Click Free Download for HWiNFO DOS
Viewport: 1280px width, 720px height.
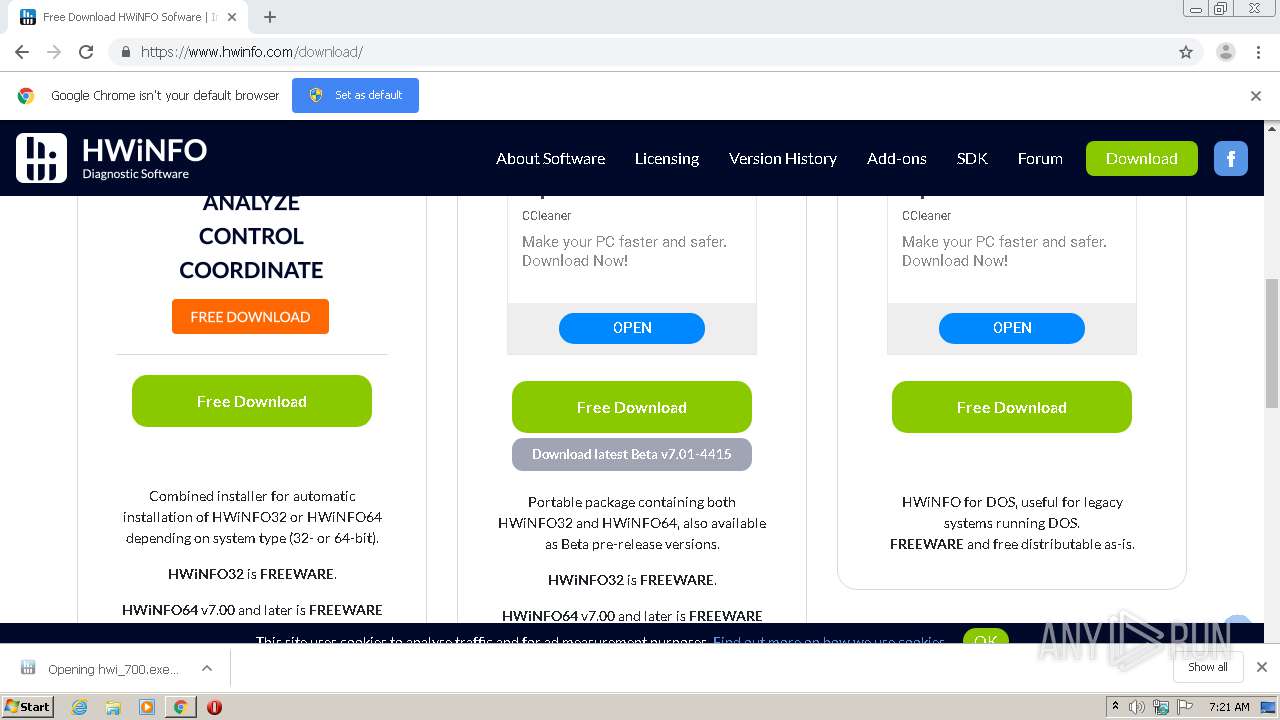click(1012, 407)
